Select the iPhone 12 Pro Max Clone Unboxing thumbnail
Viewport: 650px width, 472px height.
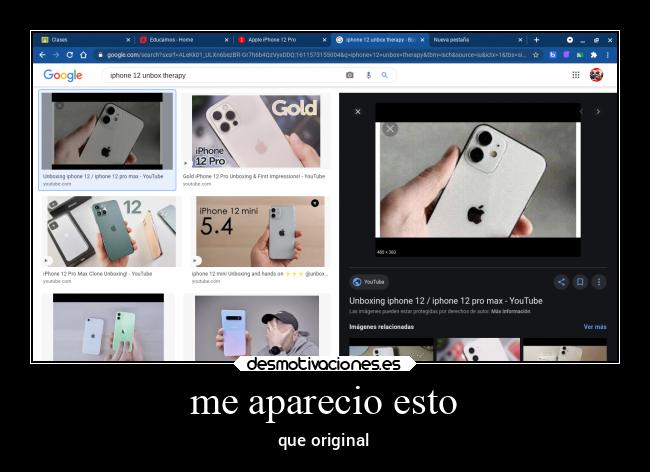pos(111,231)
